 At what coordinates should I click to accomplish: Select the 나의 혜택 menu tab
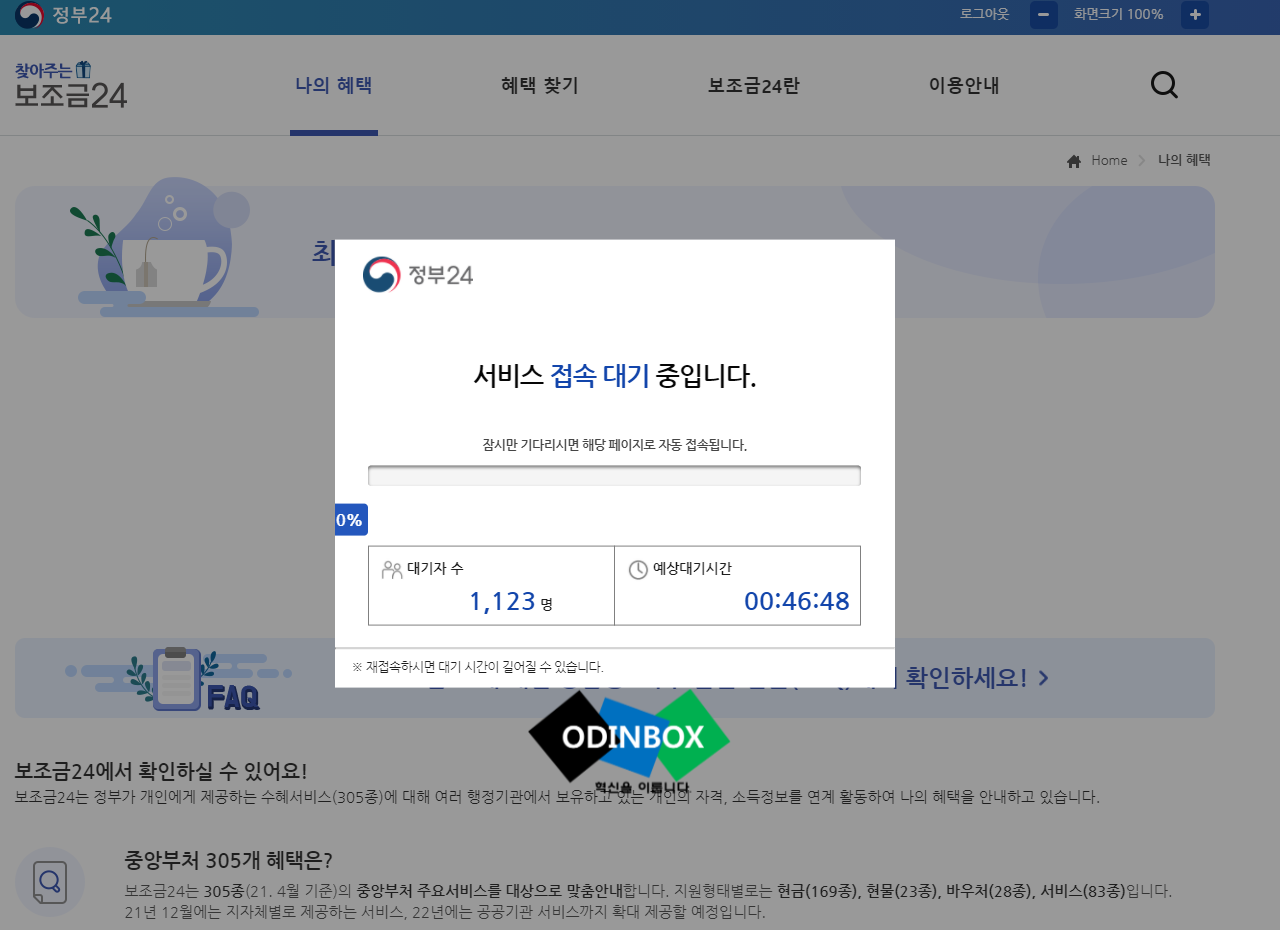coord(334,86)
